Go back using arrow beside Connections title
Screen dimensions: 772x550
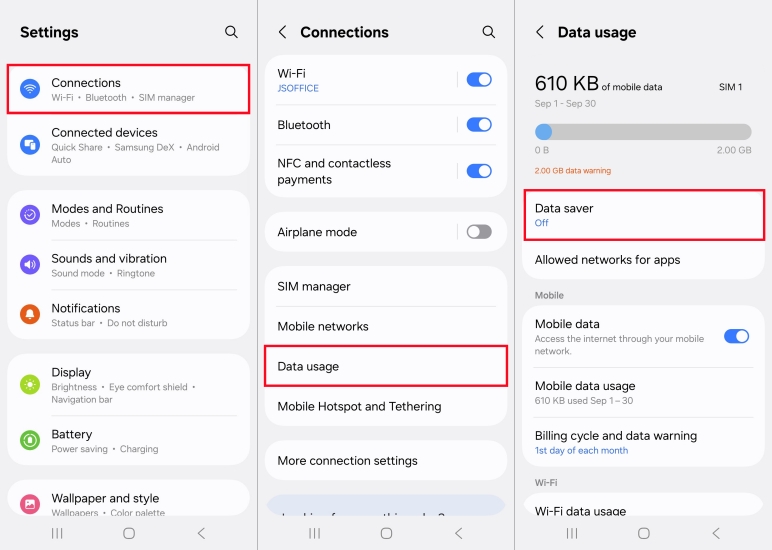click(283, 32)
